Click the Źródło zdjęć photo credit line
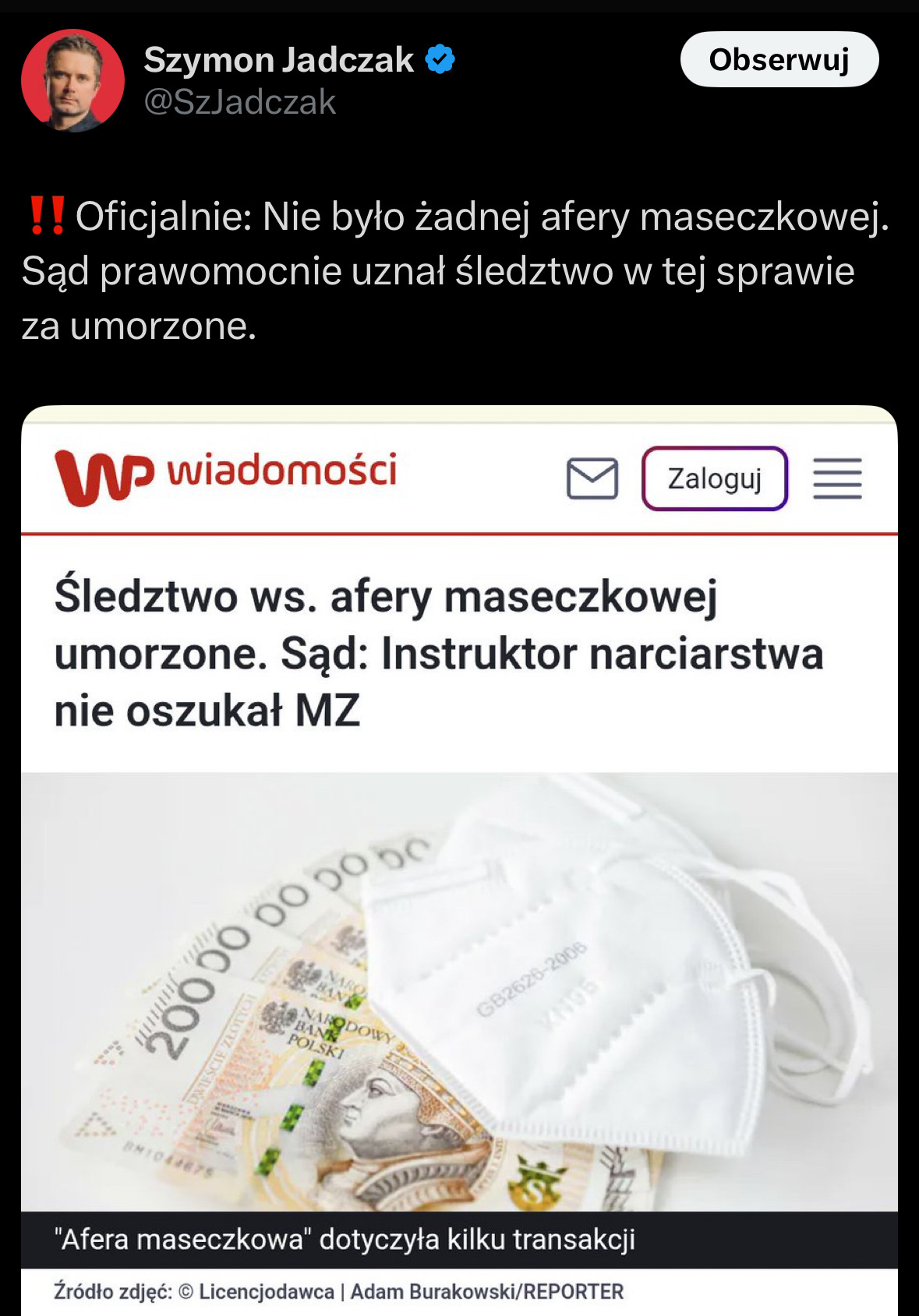This screenshot has width=919, height=1316. pyautogui.click(x=339, y=1291)
